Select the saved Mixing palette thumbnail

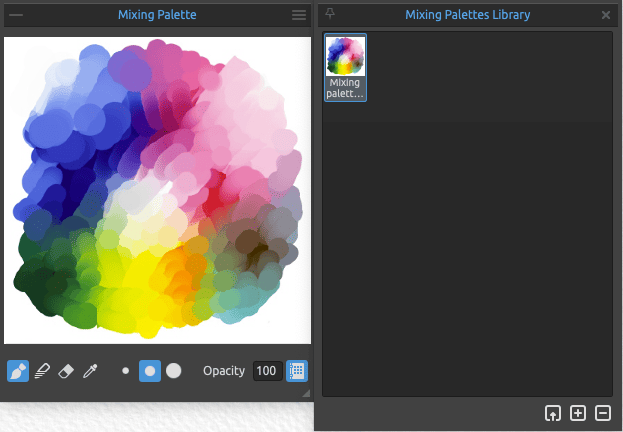click(x=345, y=68)
